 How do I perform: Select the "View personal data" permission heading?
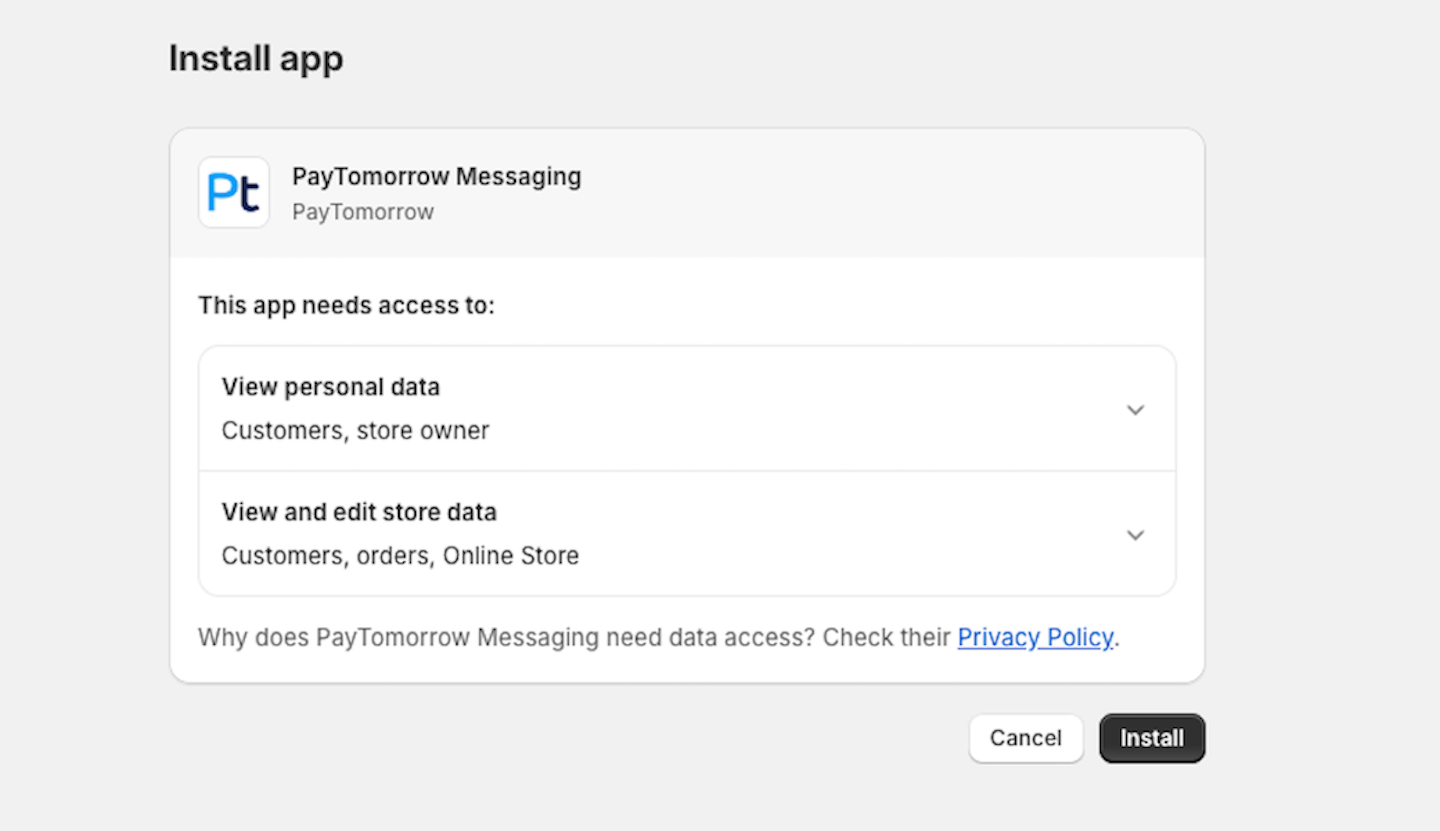331,387
